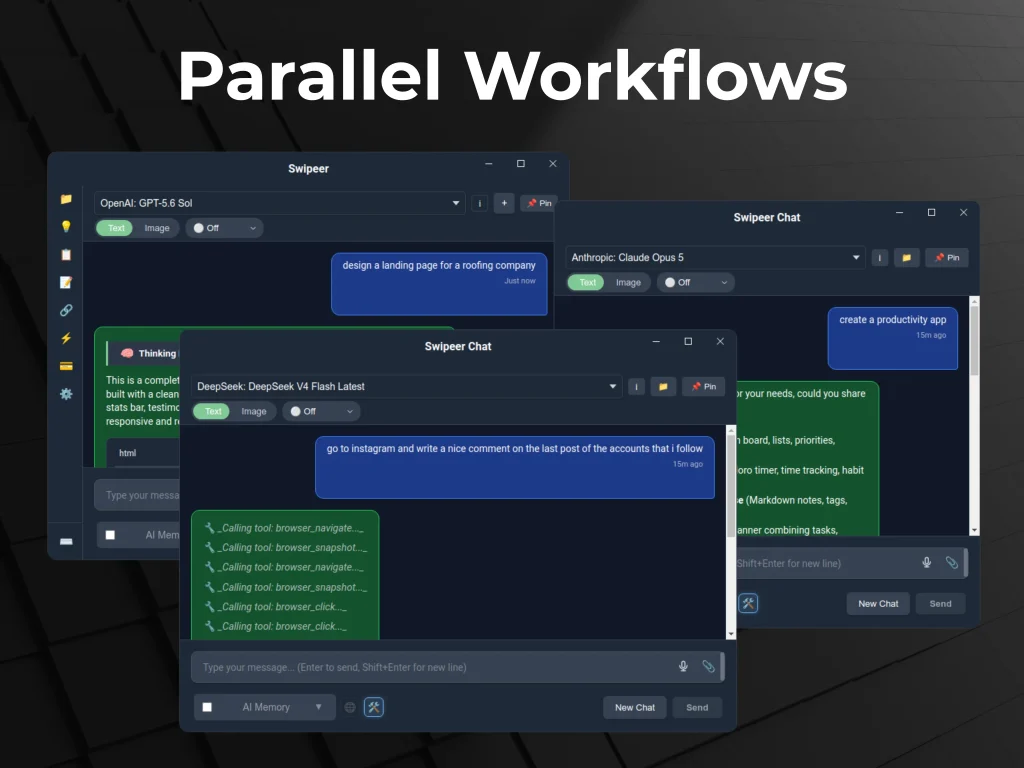This screenshot has height=768, width=1024.
Task: Click the "html" code block label in Swipeer
Action: 127,453
